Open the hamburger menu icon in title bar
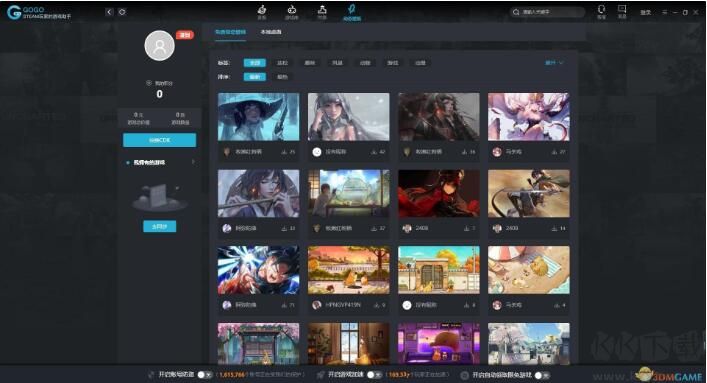Screen dimensions: 707x383 pyautogui.click(x=664, y=12)
